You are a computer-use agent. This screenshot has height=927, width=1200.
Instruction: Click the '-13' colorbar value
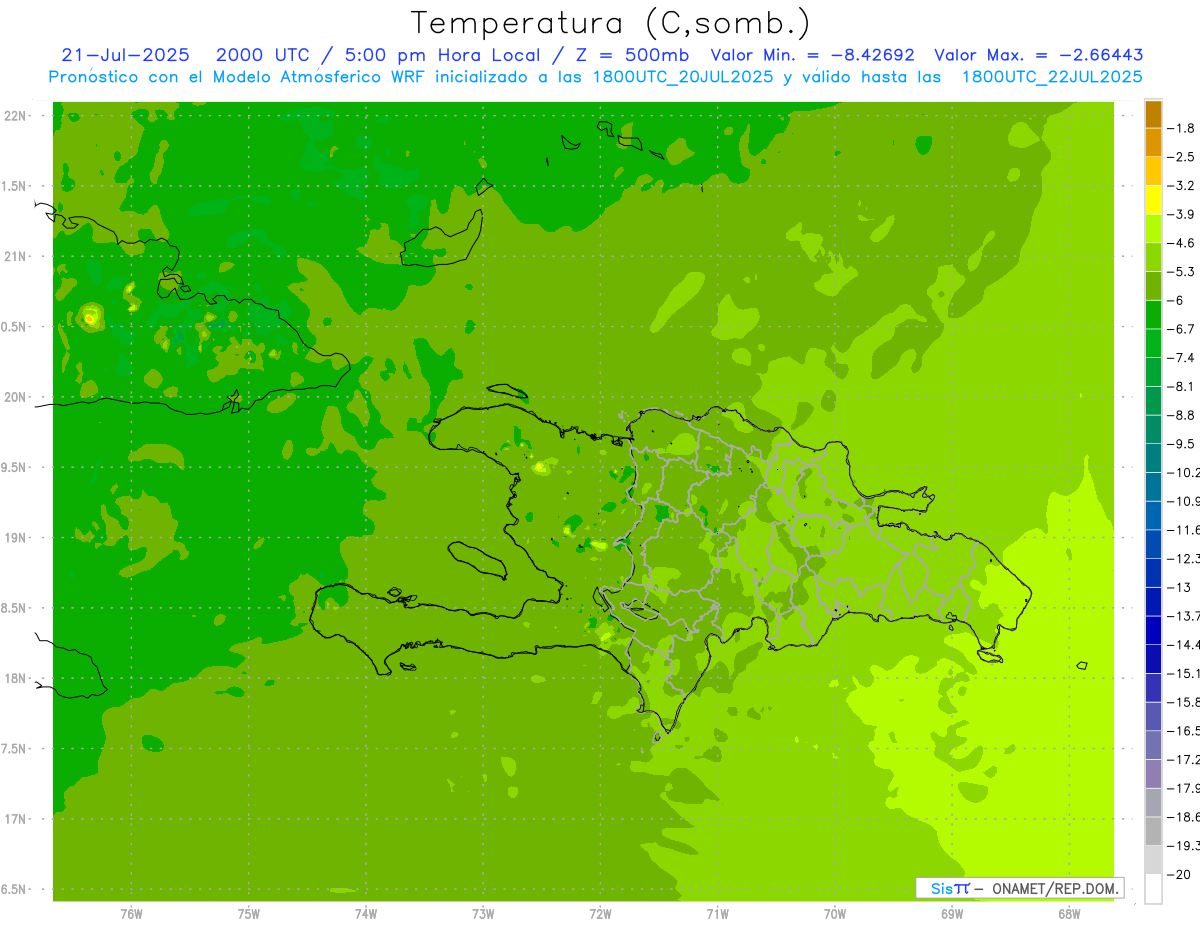point(1177,587)
